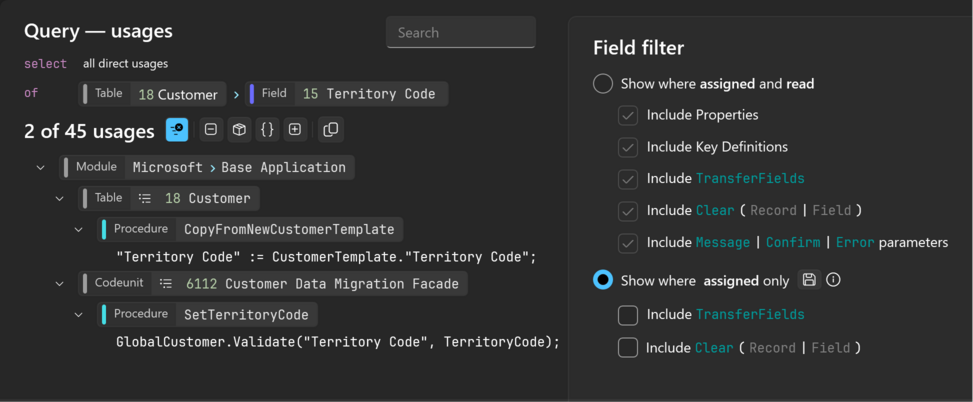
Task: Click the "Field filter" heading
Action: (639, 48)
